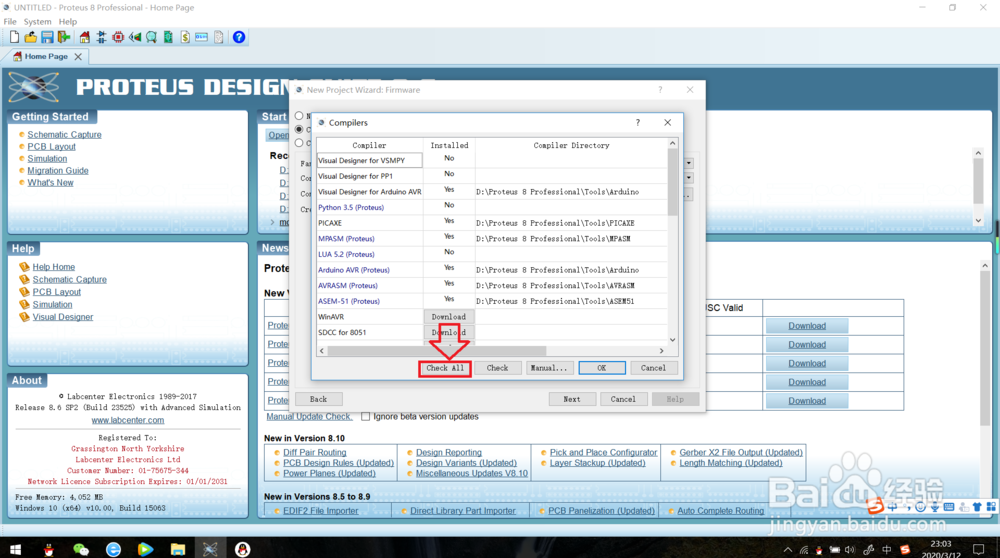Close the project with the door icon

[63, 37]
